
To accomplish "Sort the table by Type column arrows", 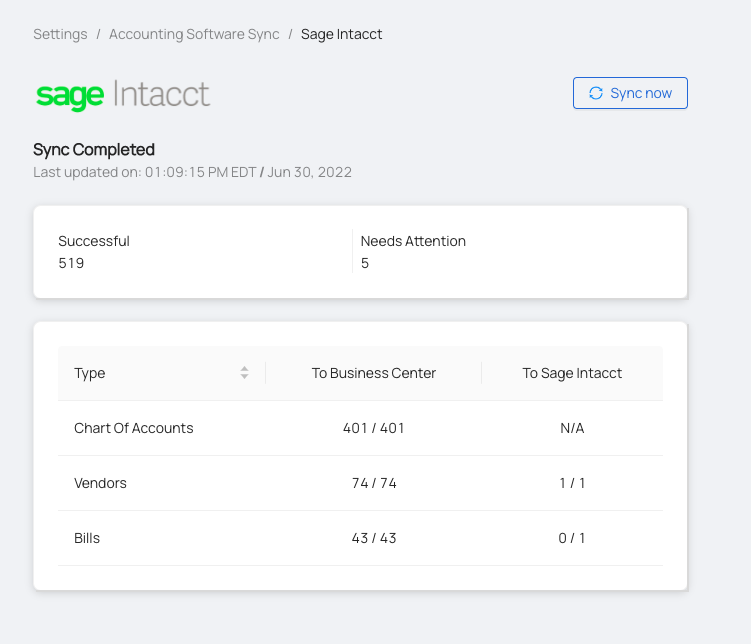I will click(244, 373).
